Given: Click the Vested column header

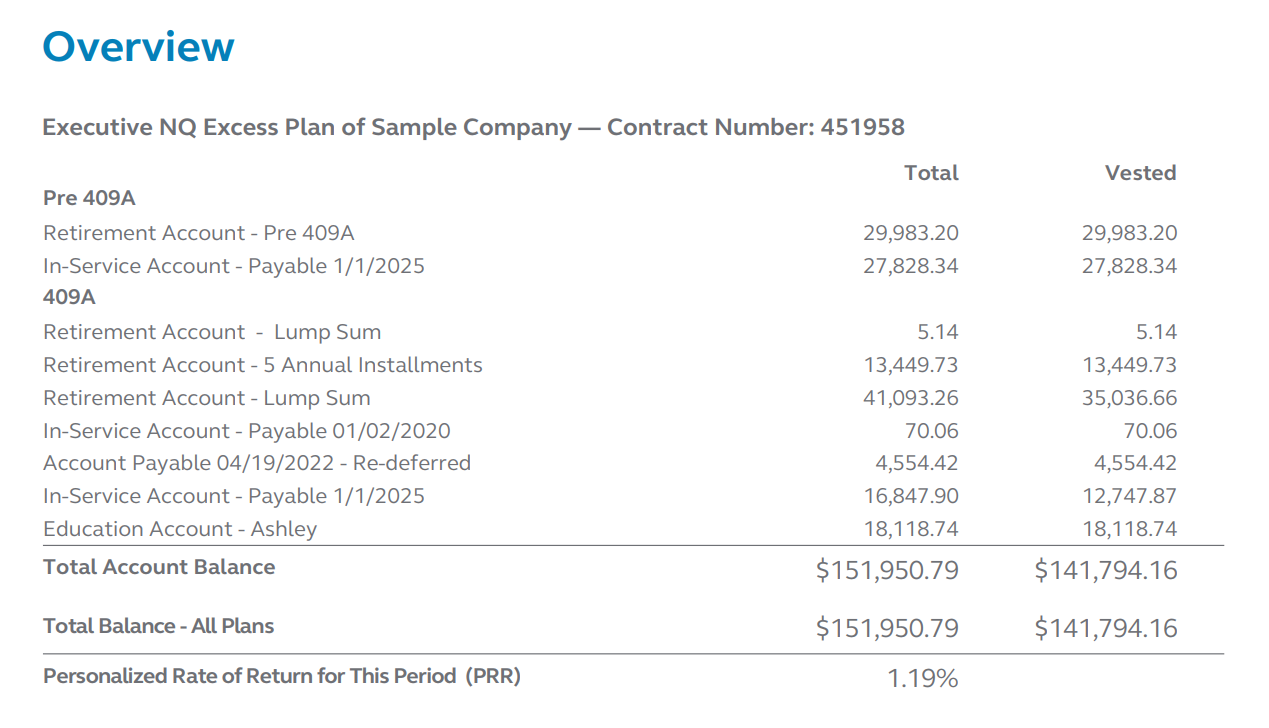Looking at the screenshot, I should [1140, 173].
